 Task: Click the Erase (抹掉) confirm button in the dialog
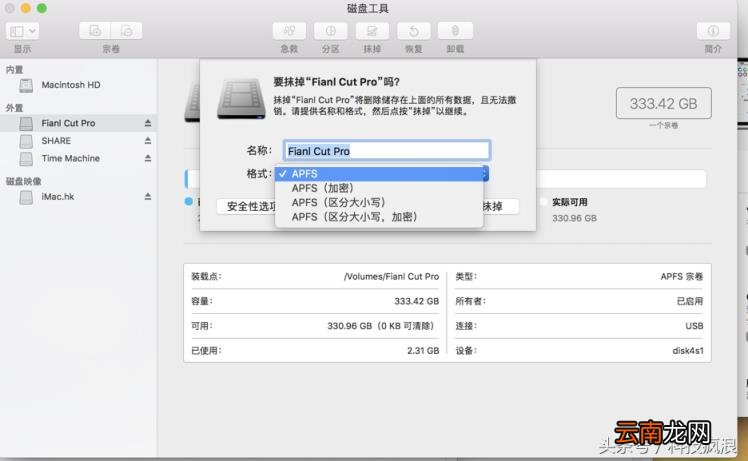[x=501, y=207]
